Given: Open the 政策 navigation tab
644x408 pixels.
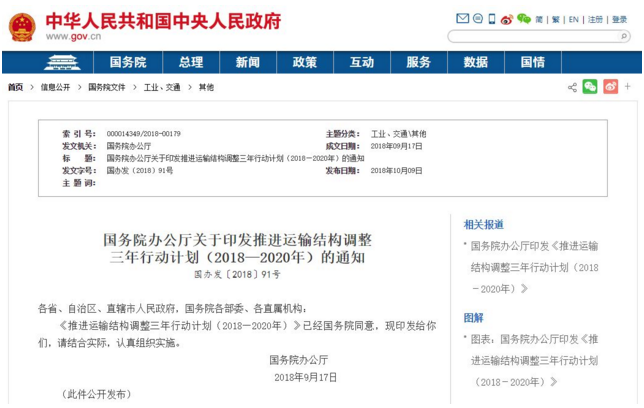Looking at the screenshot, I should 305,62.
